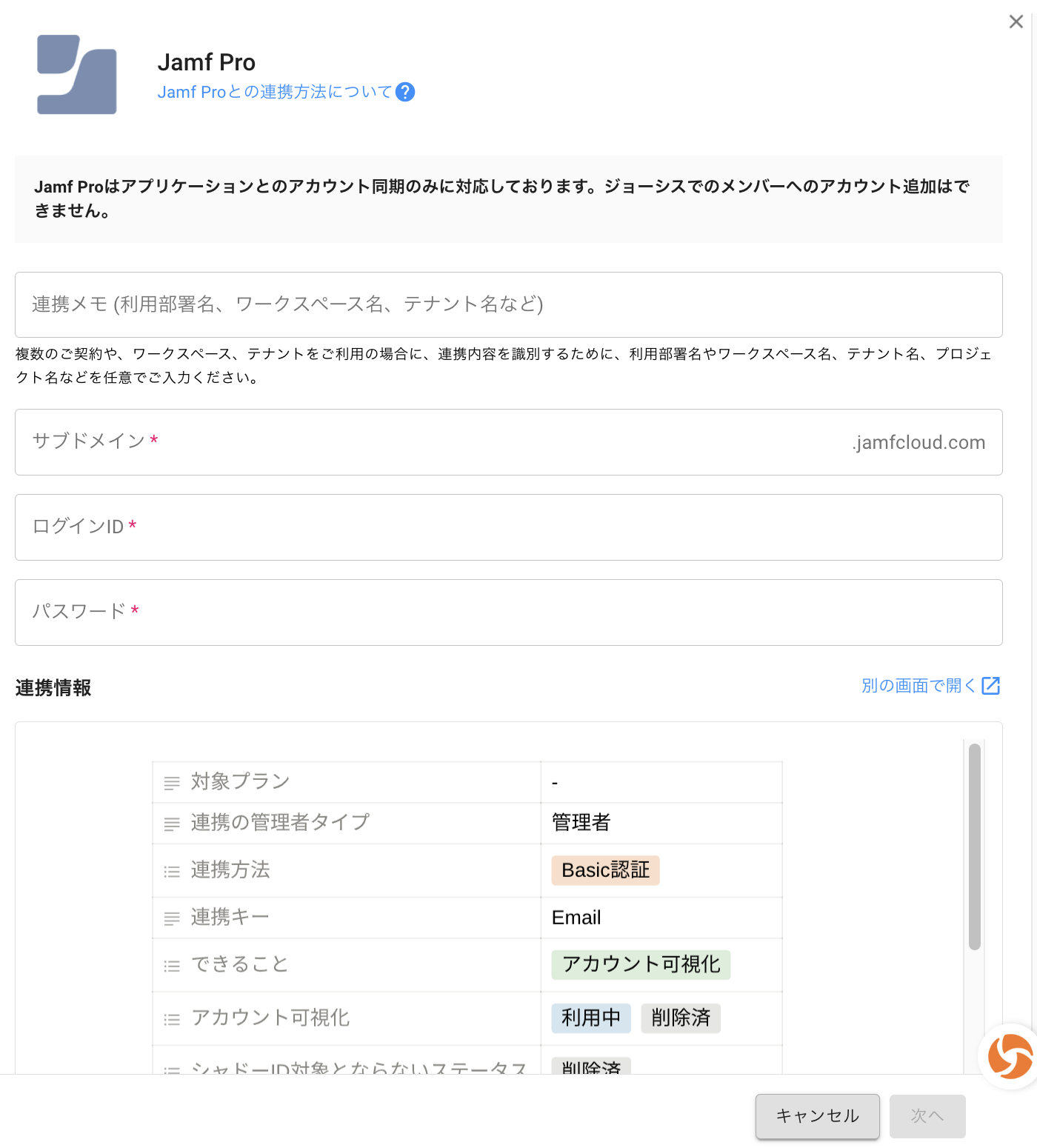The image size is (1037, 1148).
Task: Click the list icon beside 連携方法
Action: [x=172, y=871]
